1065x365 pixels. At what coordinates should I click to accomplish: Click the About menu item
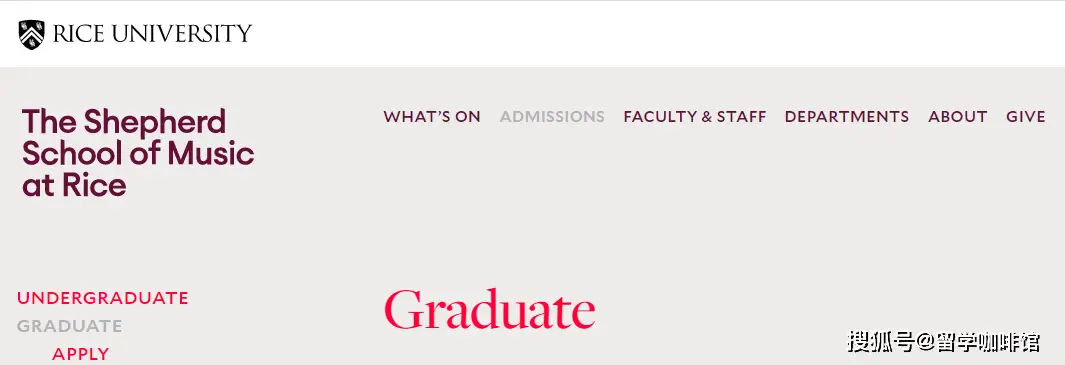[958, 117]
